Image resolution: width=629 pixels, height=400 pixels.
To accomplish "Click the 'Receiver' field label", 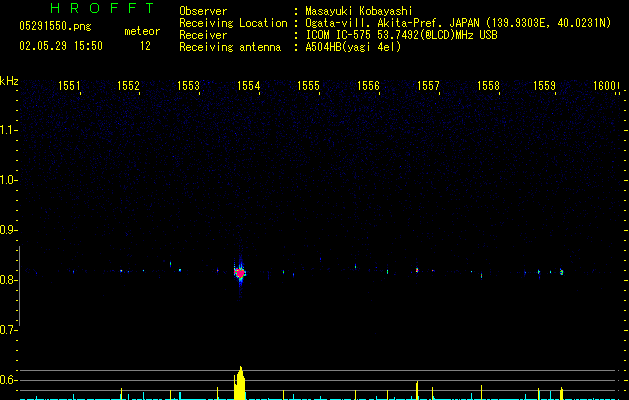I will (203, 35).
